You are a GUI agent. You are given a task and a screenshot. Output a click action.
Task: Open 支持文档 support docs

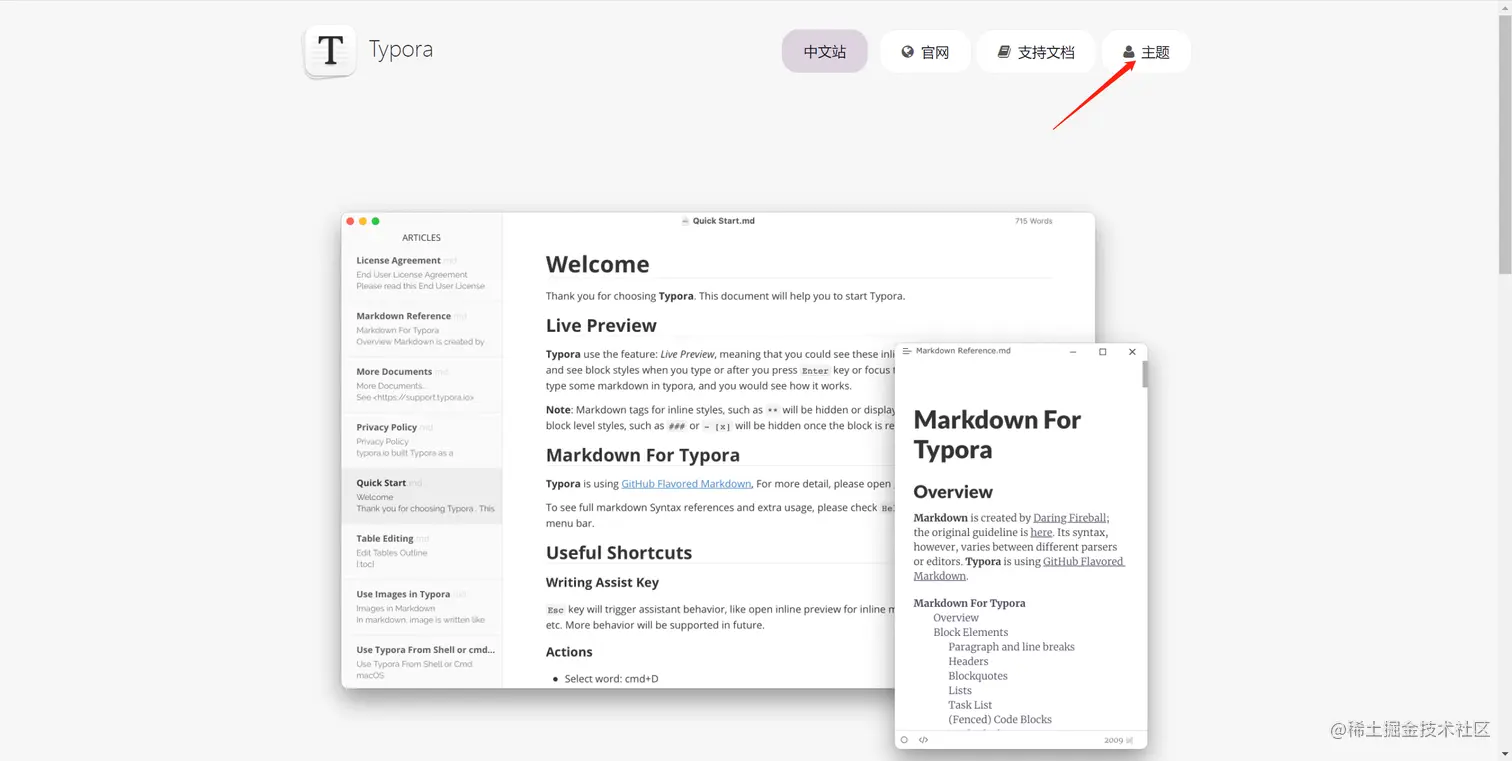1036,52
